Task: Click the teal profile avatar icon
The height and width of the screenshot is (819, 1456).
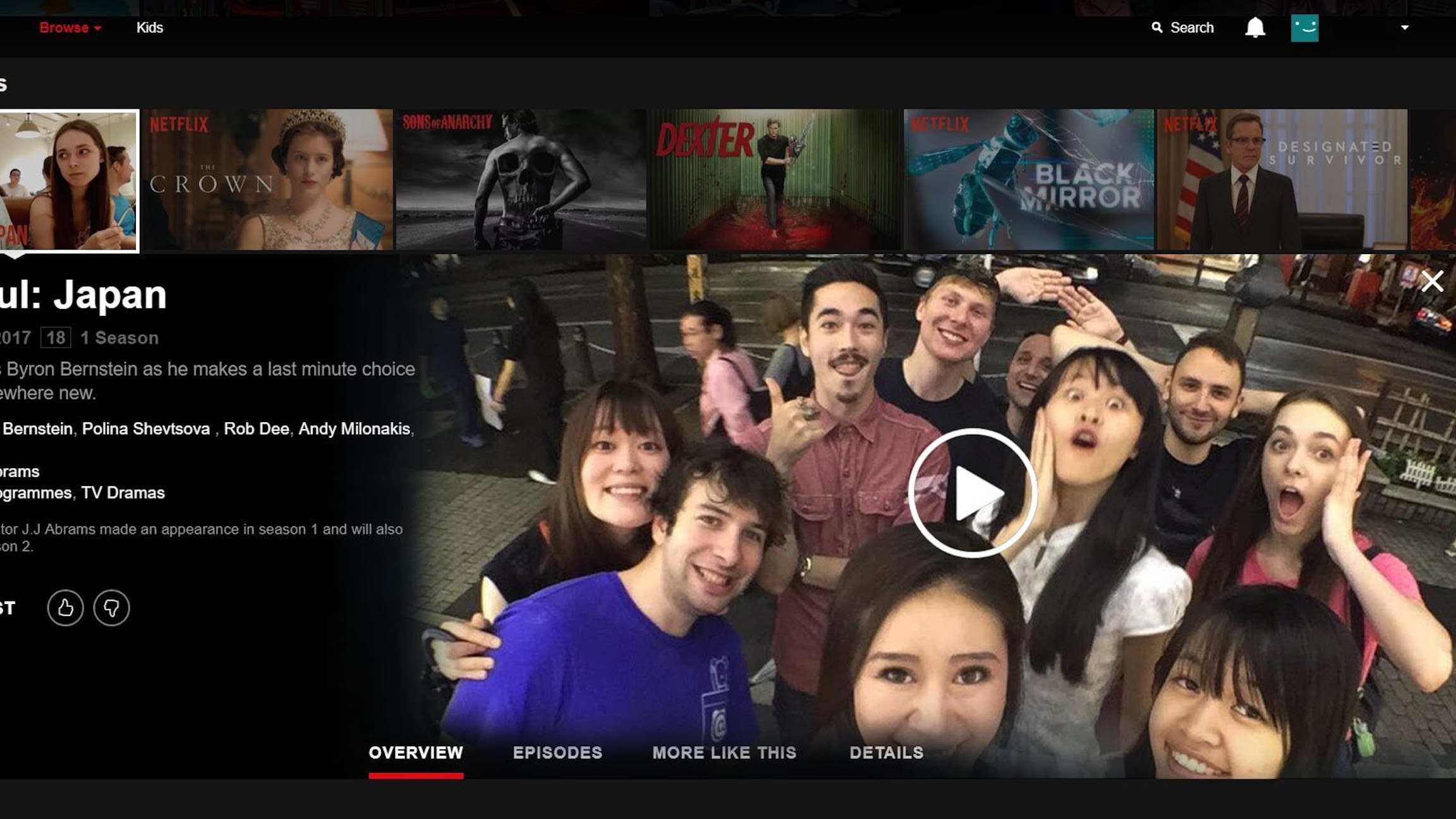Action: tap(1304, 28)
